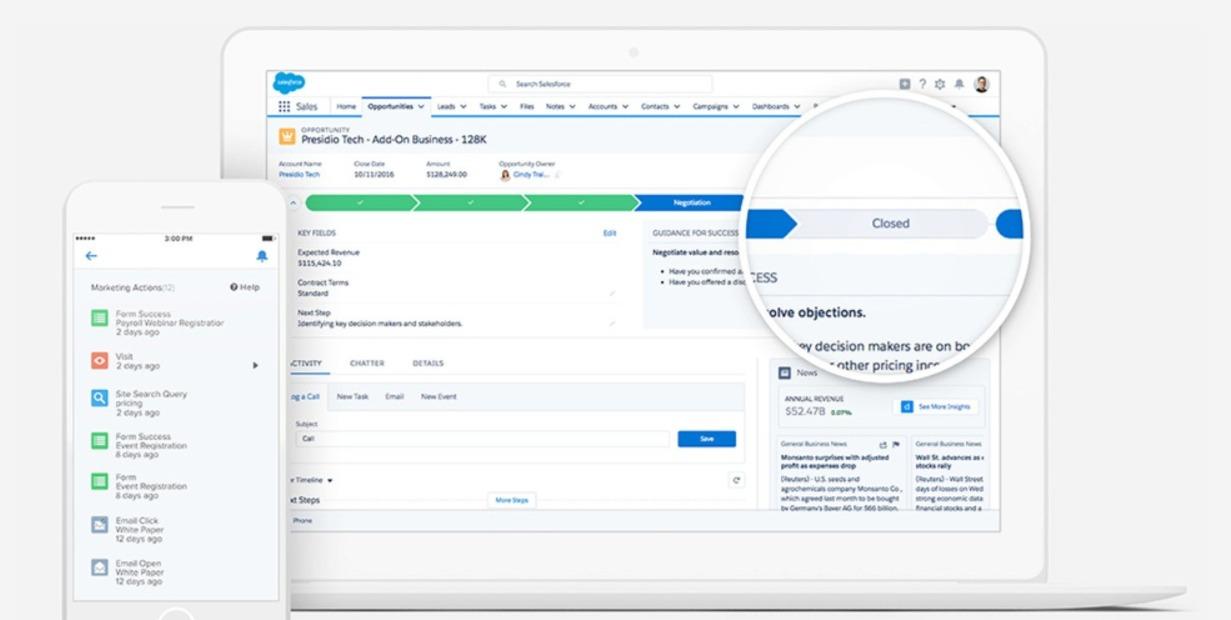Click the pencil icon beside Next Step
This screenshot has width=1231, height=620.
[612, 324]
